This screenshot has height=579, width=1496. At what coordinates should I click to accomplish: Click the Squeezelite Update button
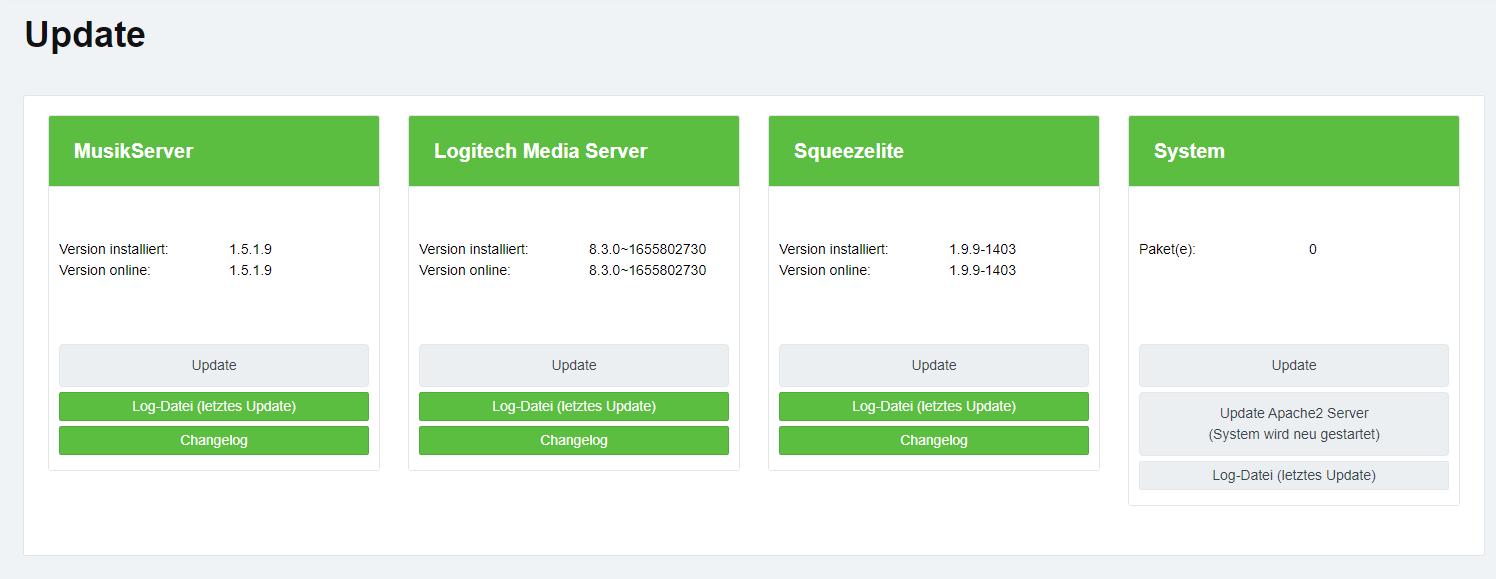(x=934, y=365)
